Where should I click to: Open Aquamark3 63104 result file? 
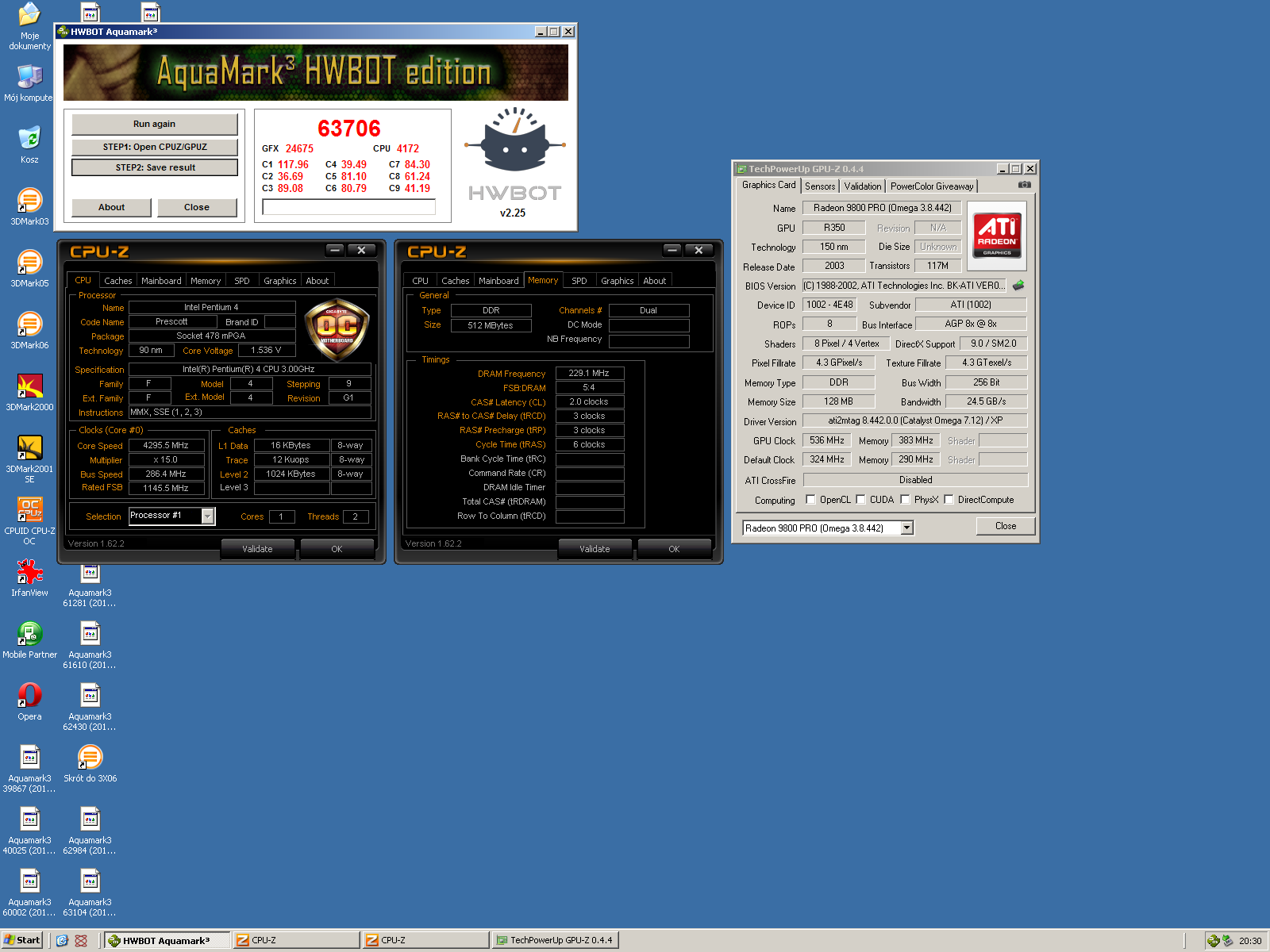(90, 892)
